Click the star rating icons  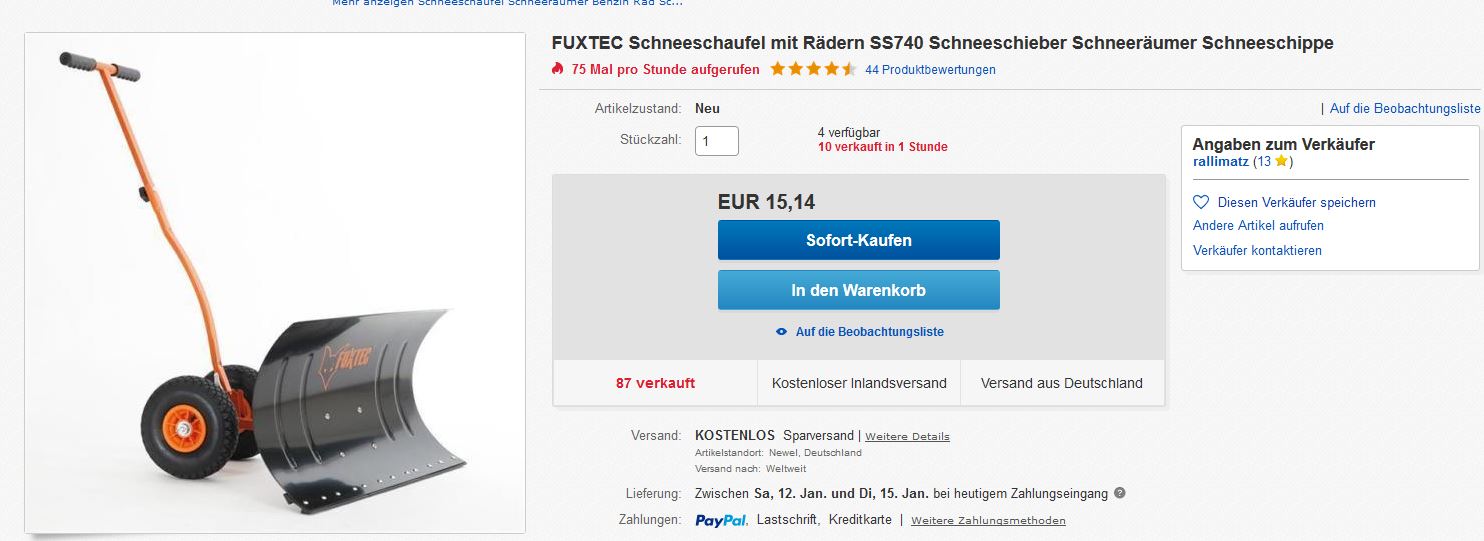813,69
